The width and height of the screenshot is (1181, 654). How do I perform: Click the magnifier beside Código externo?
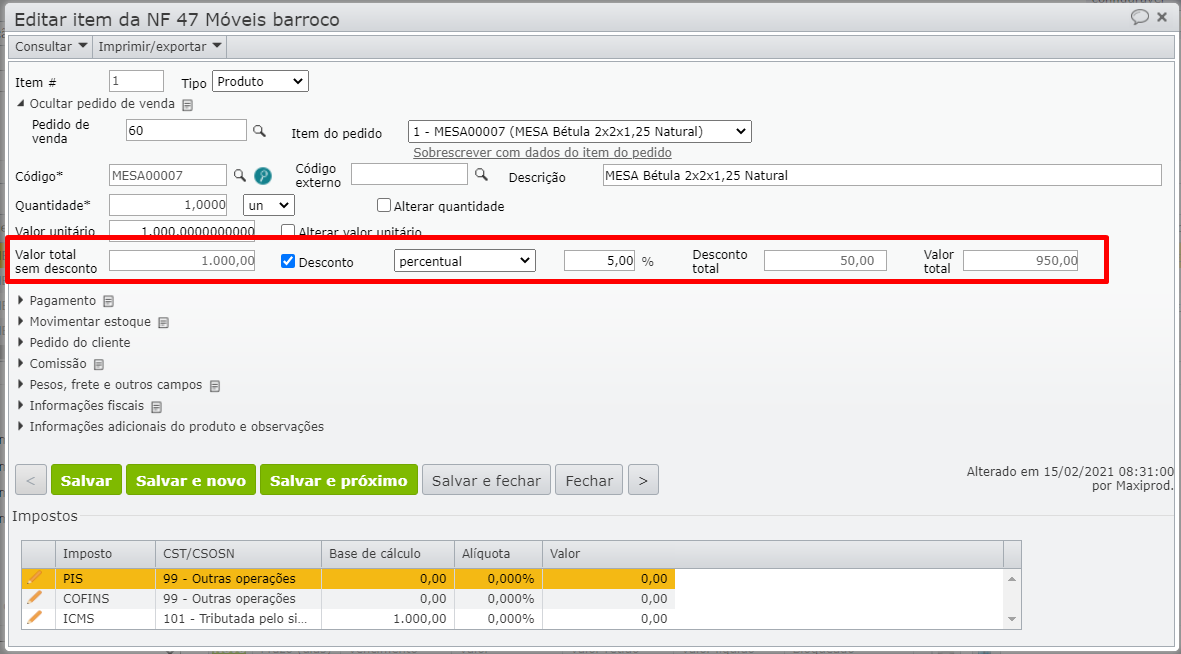tap(481, 175)
